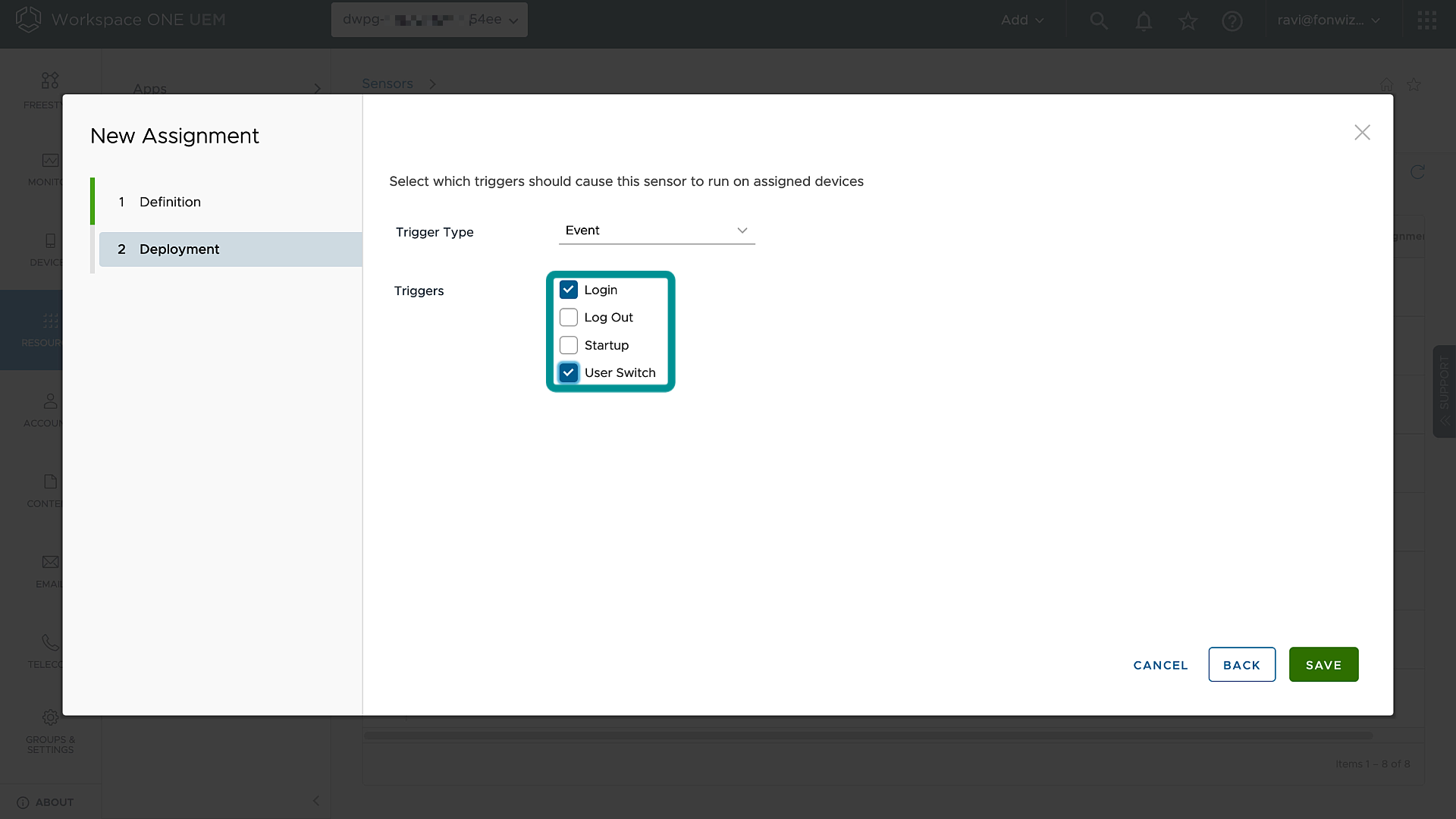Screen dimensions: 1456x819
Task: Open the user account dropdown
Action: click(x=1328, y=20)
